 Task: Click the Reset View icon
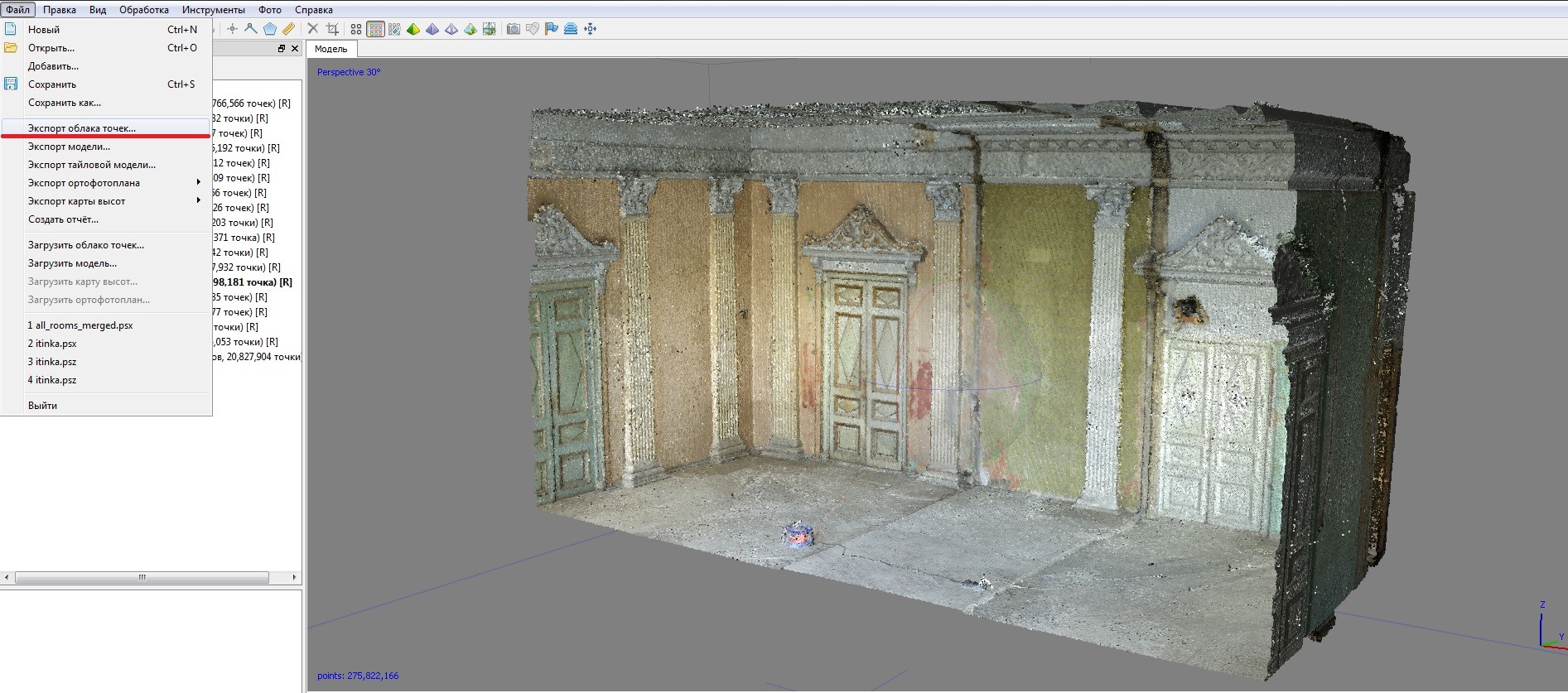tap(591, 29)
